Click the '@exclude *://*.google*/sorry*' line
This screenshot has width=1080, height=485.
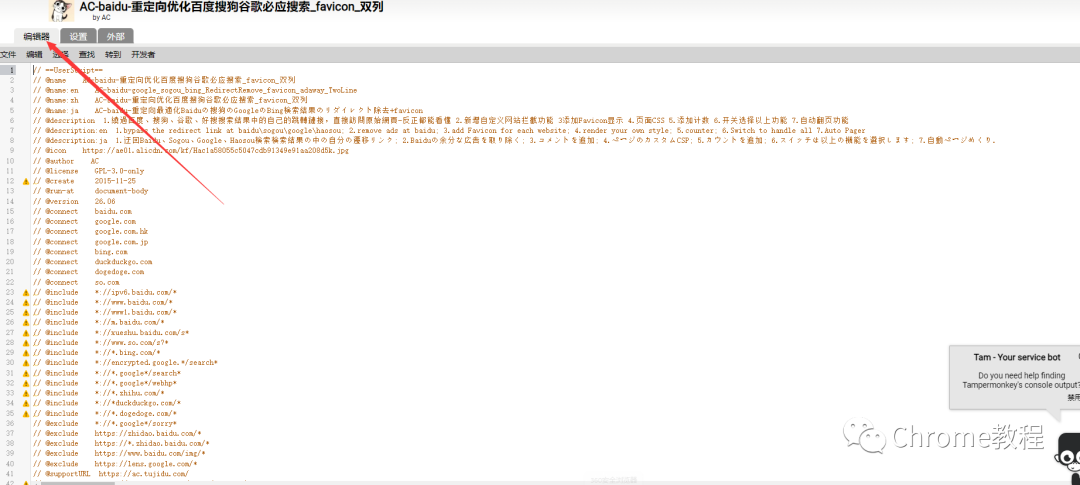point(105,423)
